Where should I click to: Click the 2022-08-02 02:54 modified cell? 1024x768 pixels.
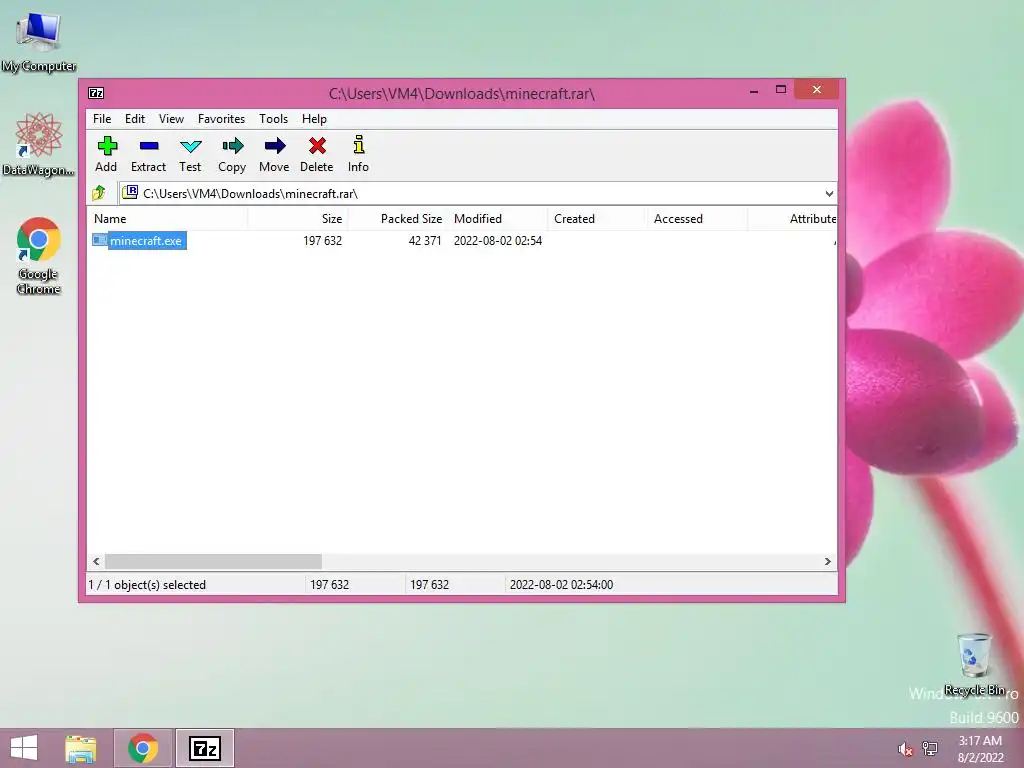498,240
